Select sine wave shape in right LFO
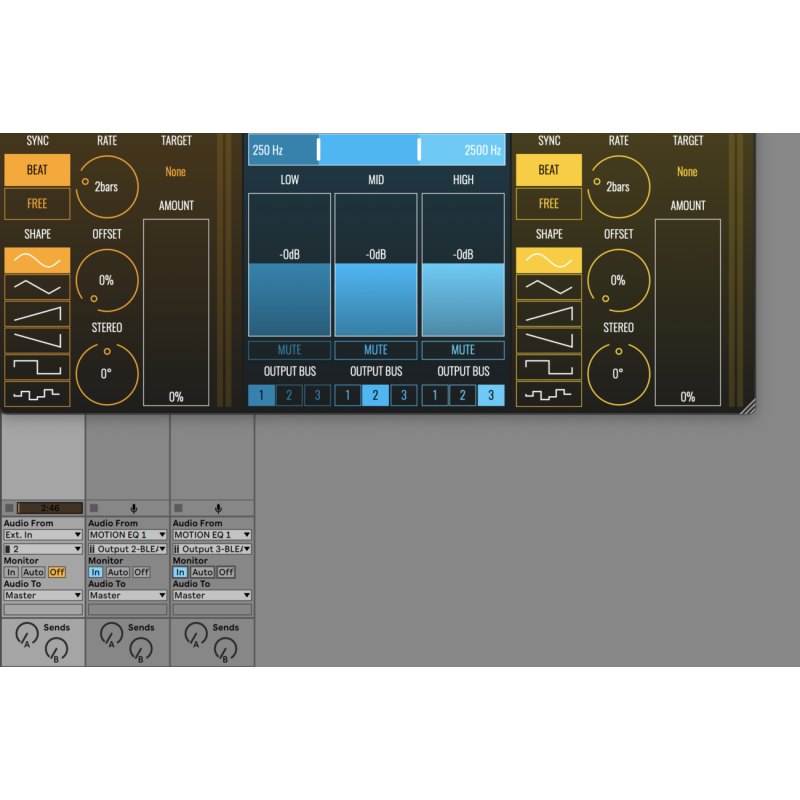 [x=549, y=261]
